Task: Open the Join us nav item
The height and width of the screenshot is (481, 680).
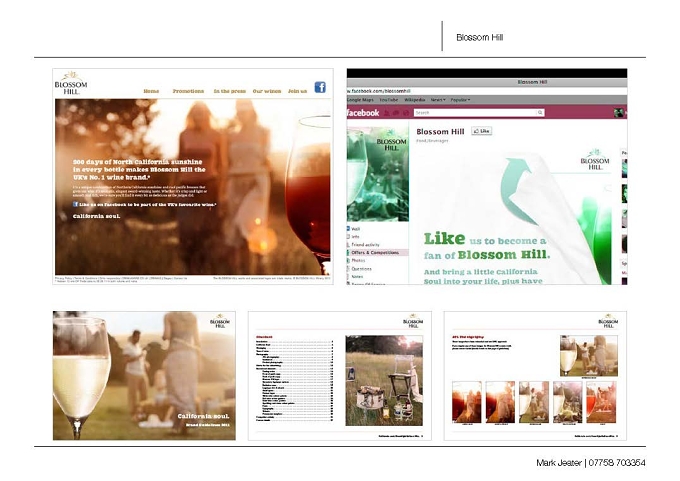Action: click(x=298, y=91)
